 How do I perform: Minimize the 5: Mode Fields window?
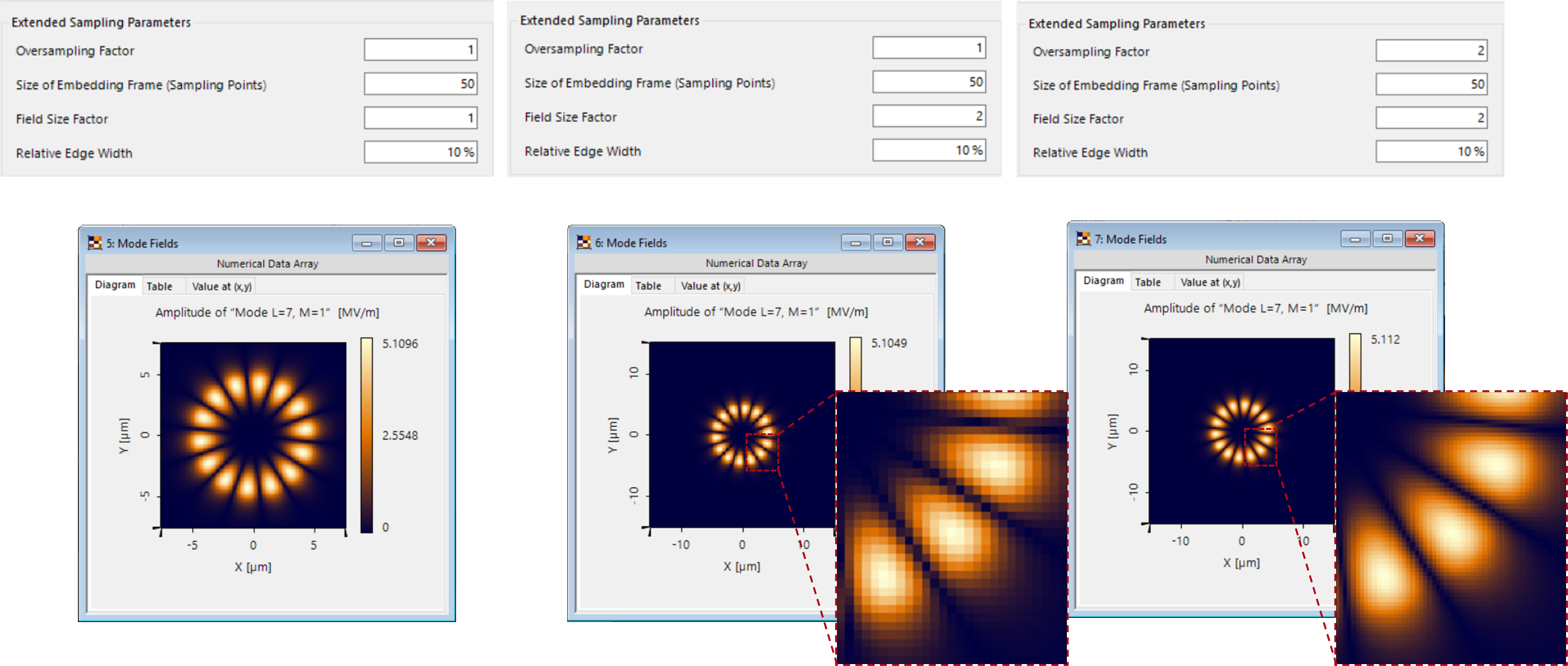(367, 243)
